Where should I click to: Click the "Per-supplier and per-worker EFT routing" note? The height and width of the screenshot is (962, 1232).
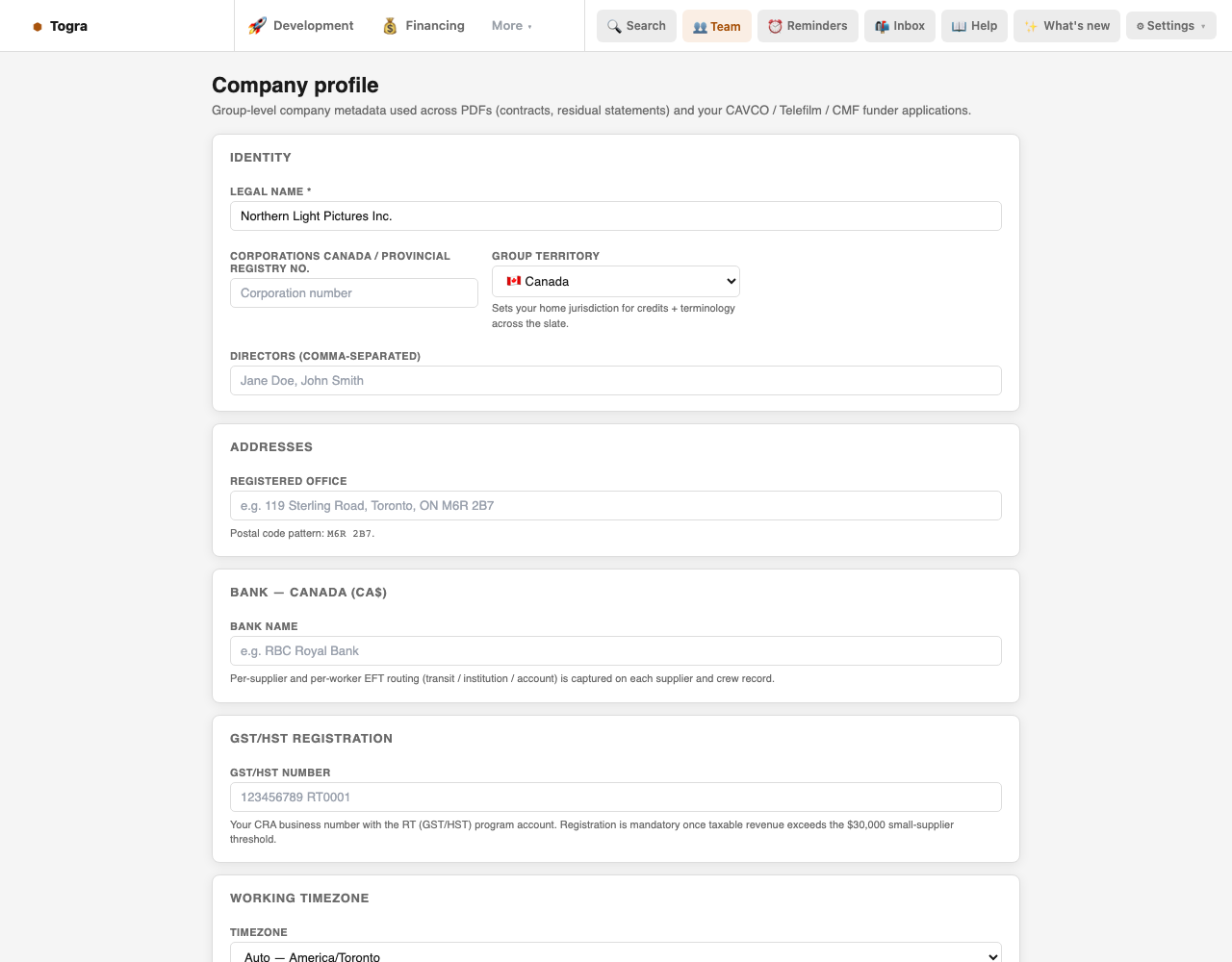point(502,679)
